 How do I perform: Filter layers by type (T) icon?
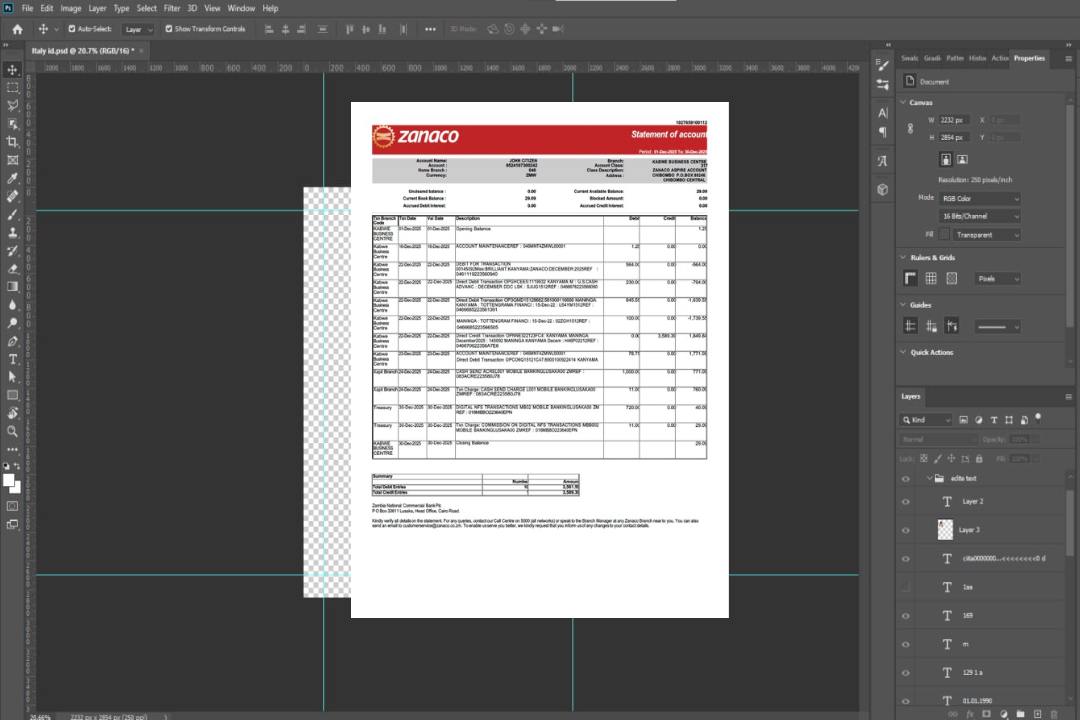(994, 420)
